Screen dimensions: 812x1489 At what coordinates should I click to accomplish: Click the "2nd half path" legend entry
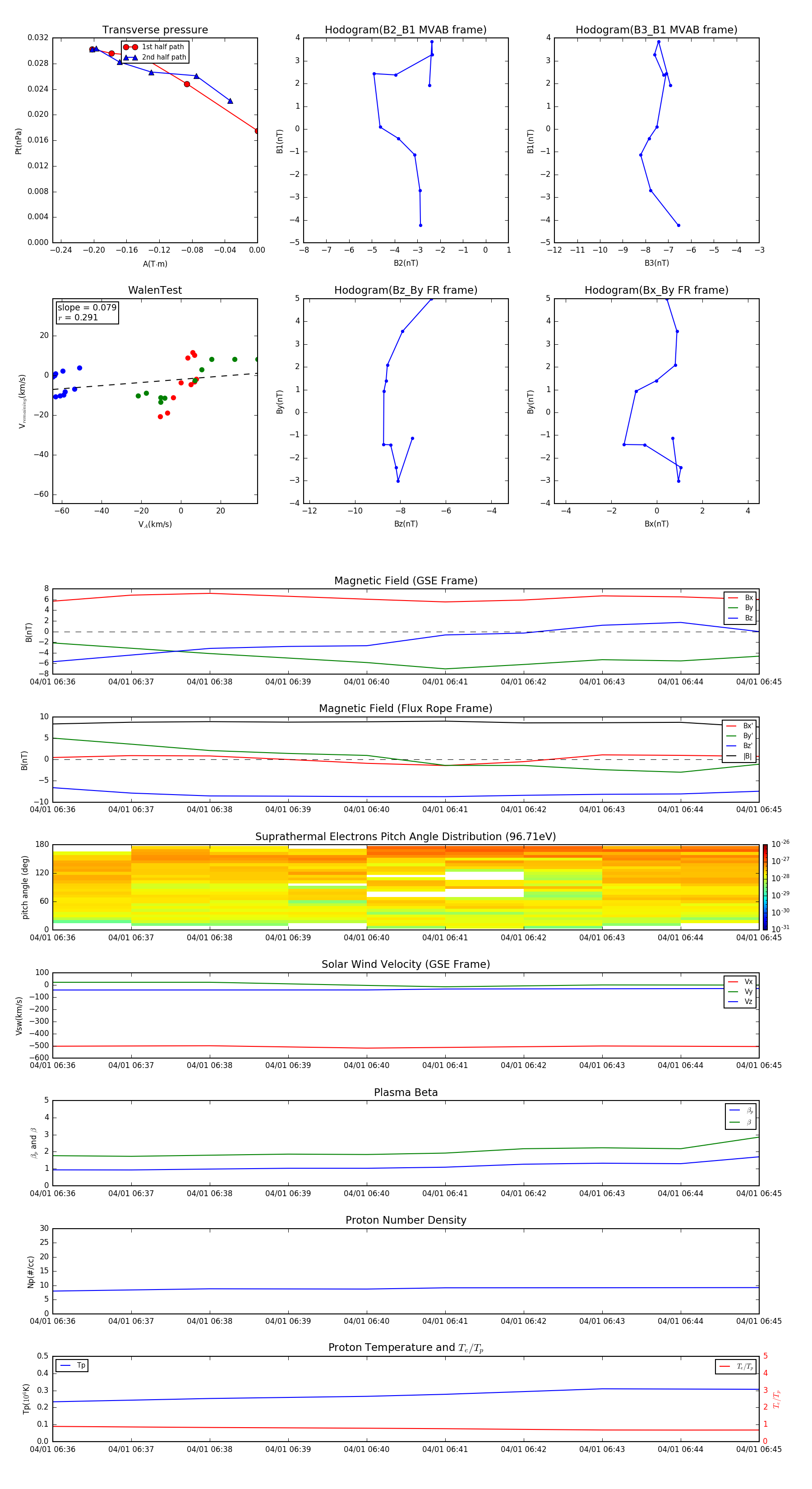155,57
